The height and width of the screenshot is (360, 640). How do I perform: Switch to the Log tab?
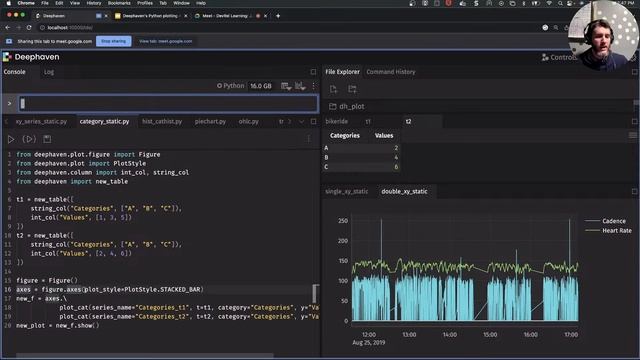(x=49, y=72)
